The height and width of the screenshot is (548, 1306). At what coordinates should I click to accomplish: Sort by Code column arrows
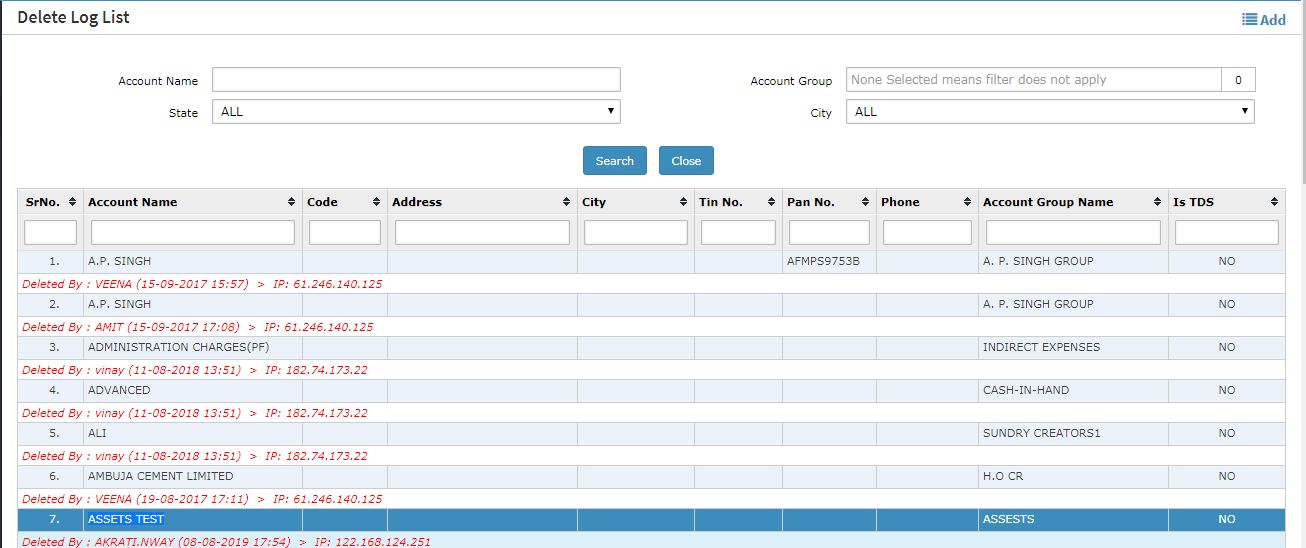tap(376, 202)
